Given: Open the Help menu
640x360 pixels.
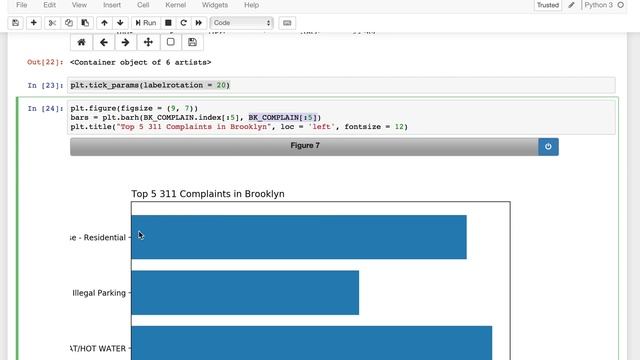Looking at the screenshot, I should click(x=251, y=5).
